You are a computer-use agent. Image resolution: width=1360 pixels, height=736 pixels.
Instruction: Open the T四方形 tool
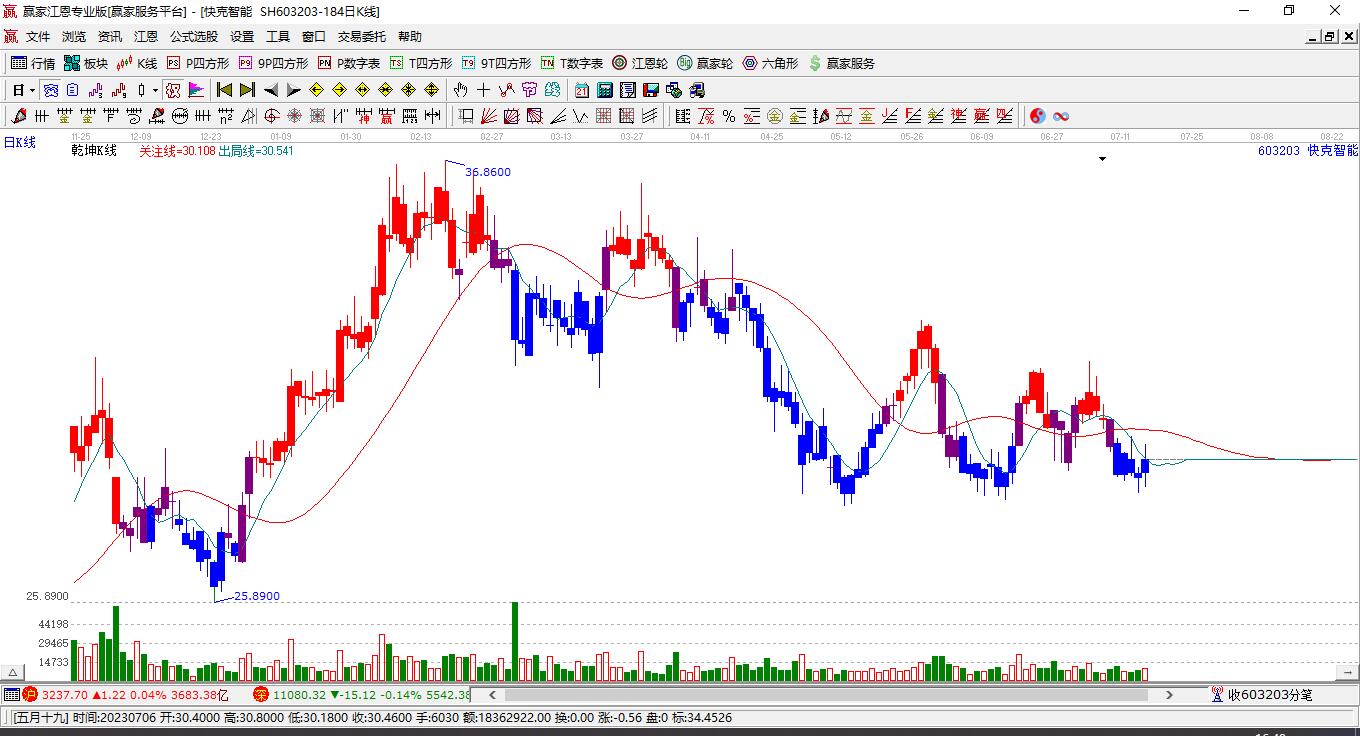pos(421,63)
